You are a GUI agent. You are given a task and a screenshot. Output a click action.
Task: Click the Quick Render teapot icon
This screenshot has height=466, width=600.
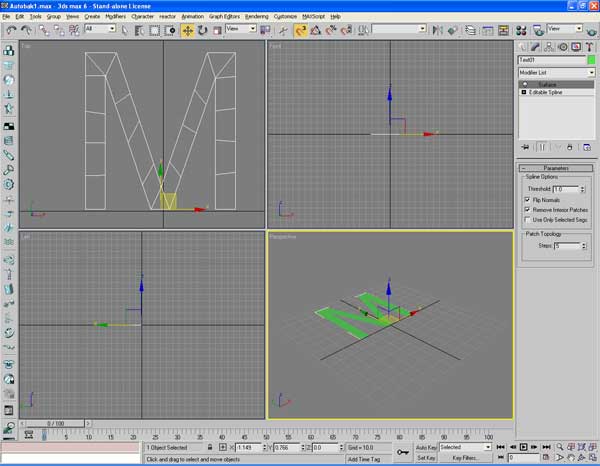591,31
